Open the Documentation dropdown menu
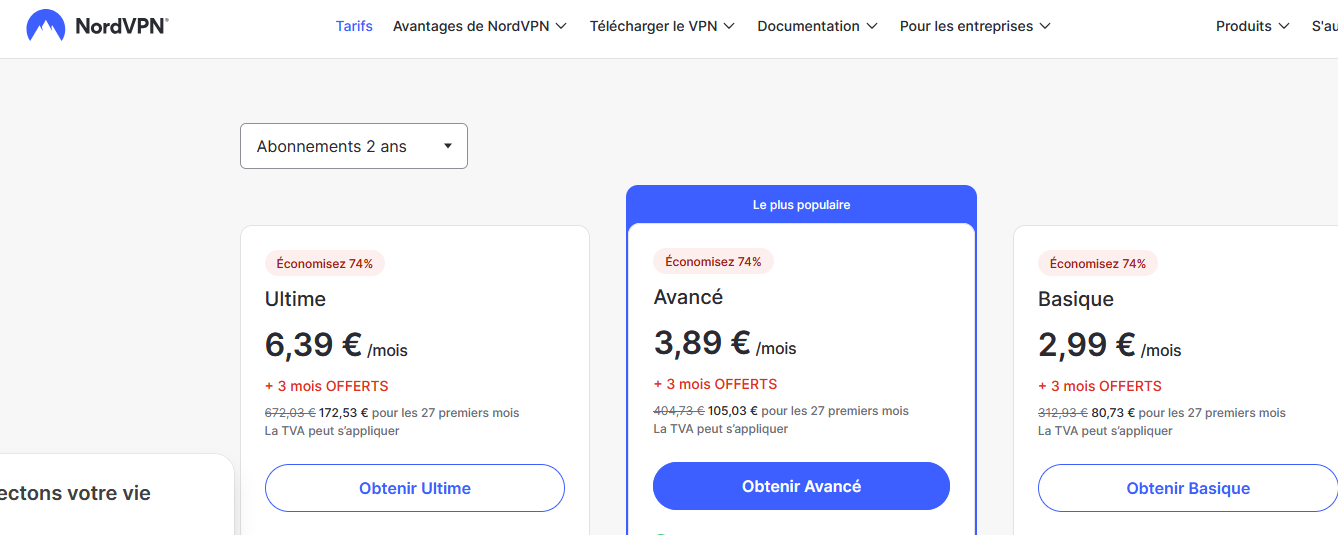This screenshot has width=1338, height=535. (817, 26)
